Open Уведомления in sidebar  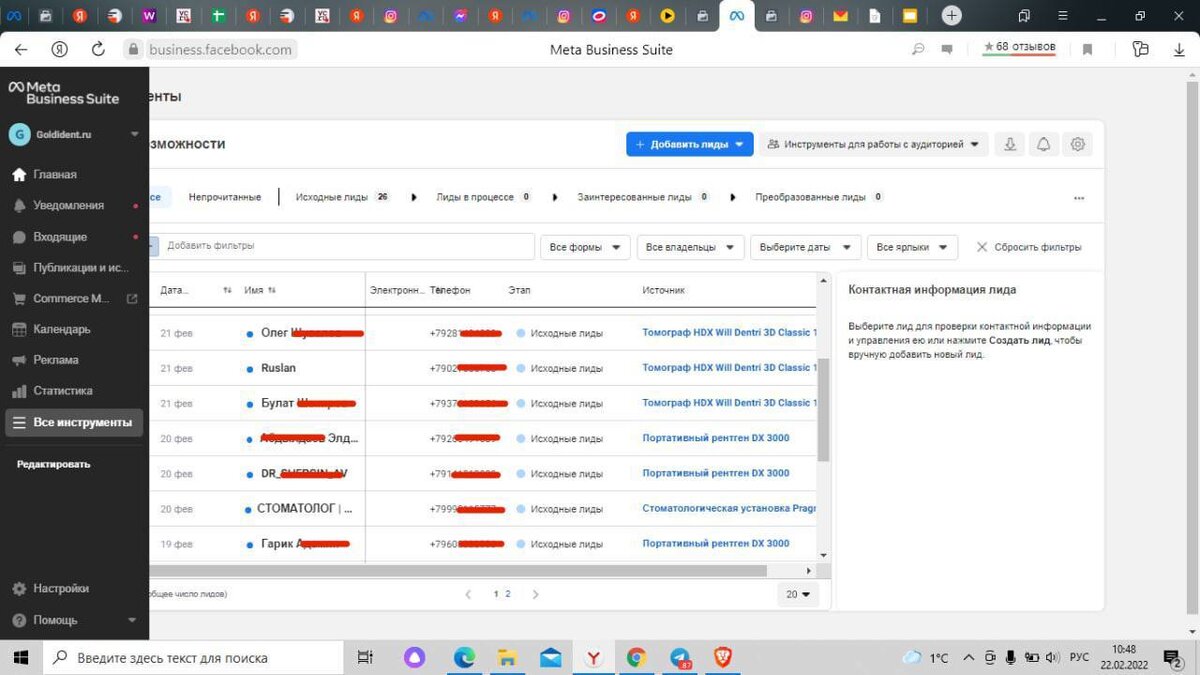[68, 205]
